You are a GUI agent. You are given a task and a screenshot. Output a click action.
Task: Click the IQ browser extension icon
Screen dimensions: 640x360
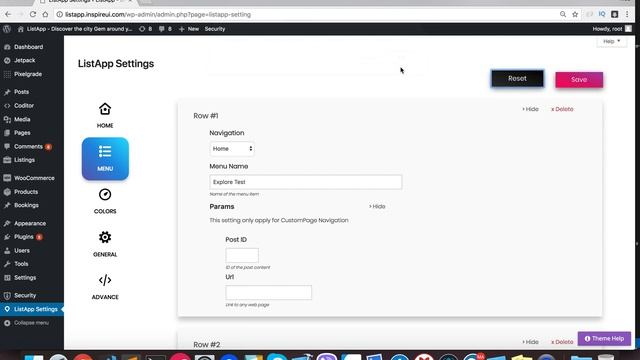(x=602, y=14)
